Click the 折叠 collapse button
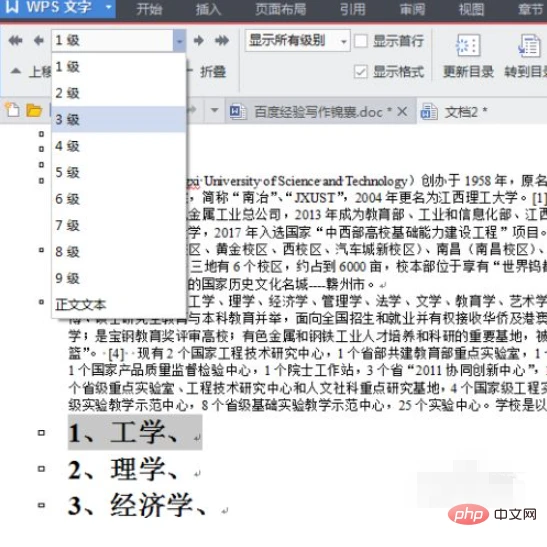 pos(213,72)
